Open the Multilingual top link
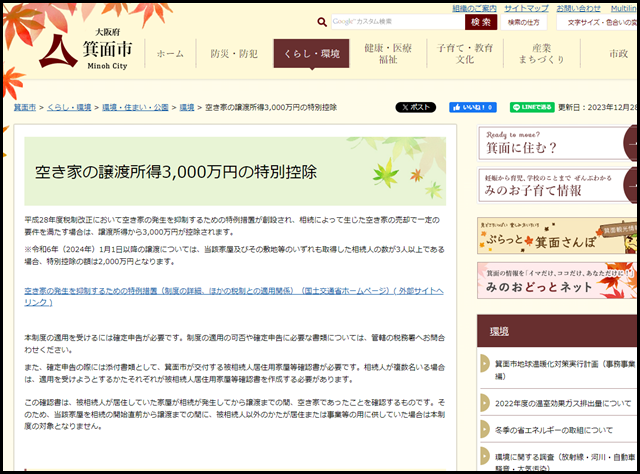Viewport: 640px width, 474px height. click(x=624, y=8)
